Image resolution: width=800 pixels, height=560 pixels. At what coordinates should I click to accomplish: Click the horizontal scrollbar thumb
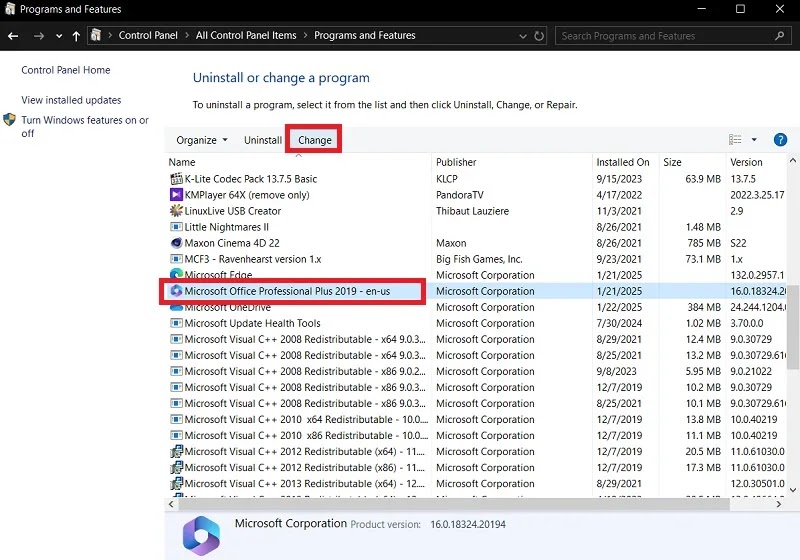click(x=454, y=504)
